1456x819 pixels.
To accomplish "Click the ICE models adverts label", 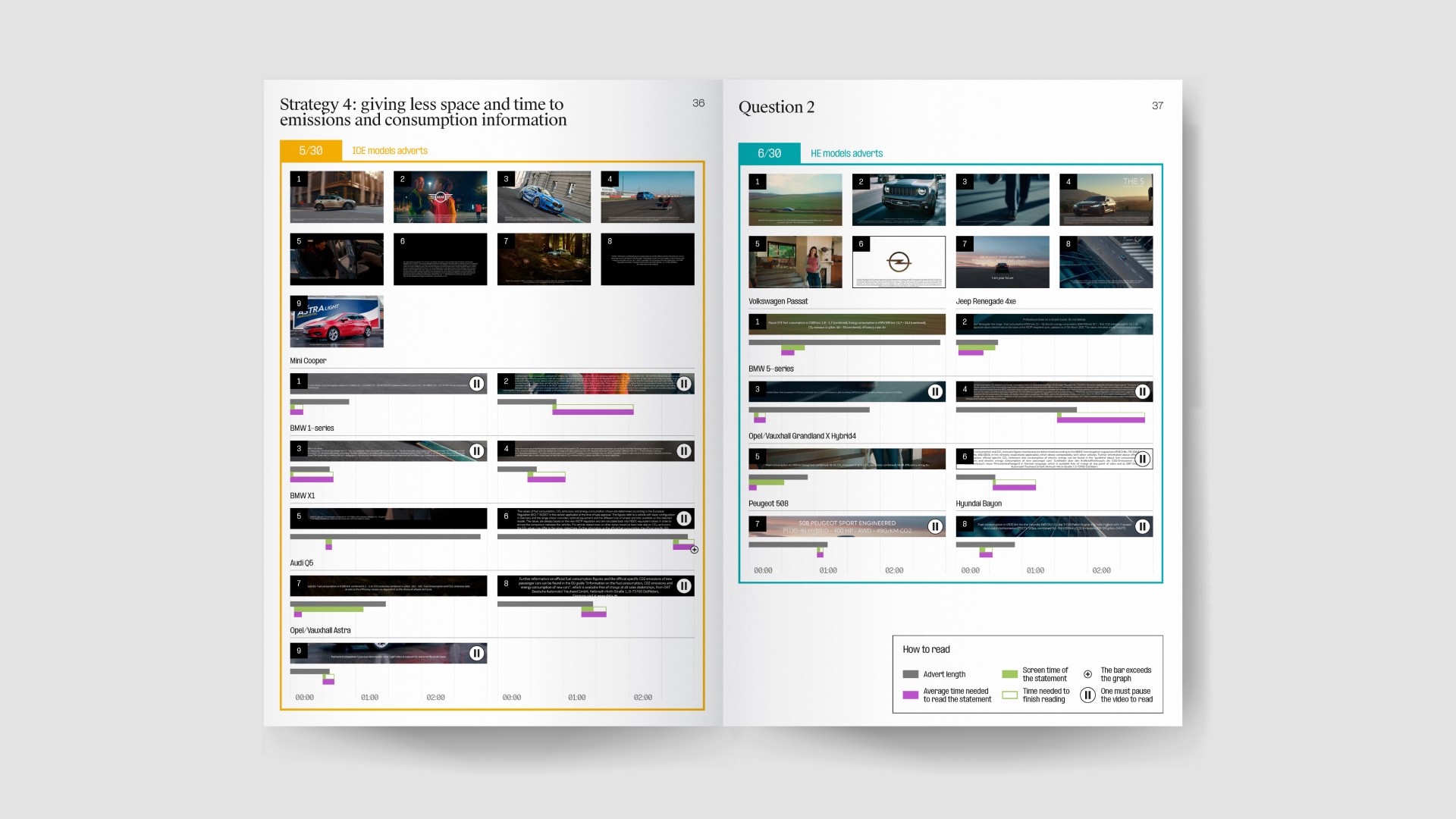I will [390, 151].
